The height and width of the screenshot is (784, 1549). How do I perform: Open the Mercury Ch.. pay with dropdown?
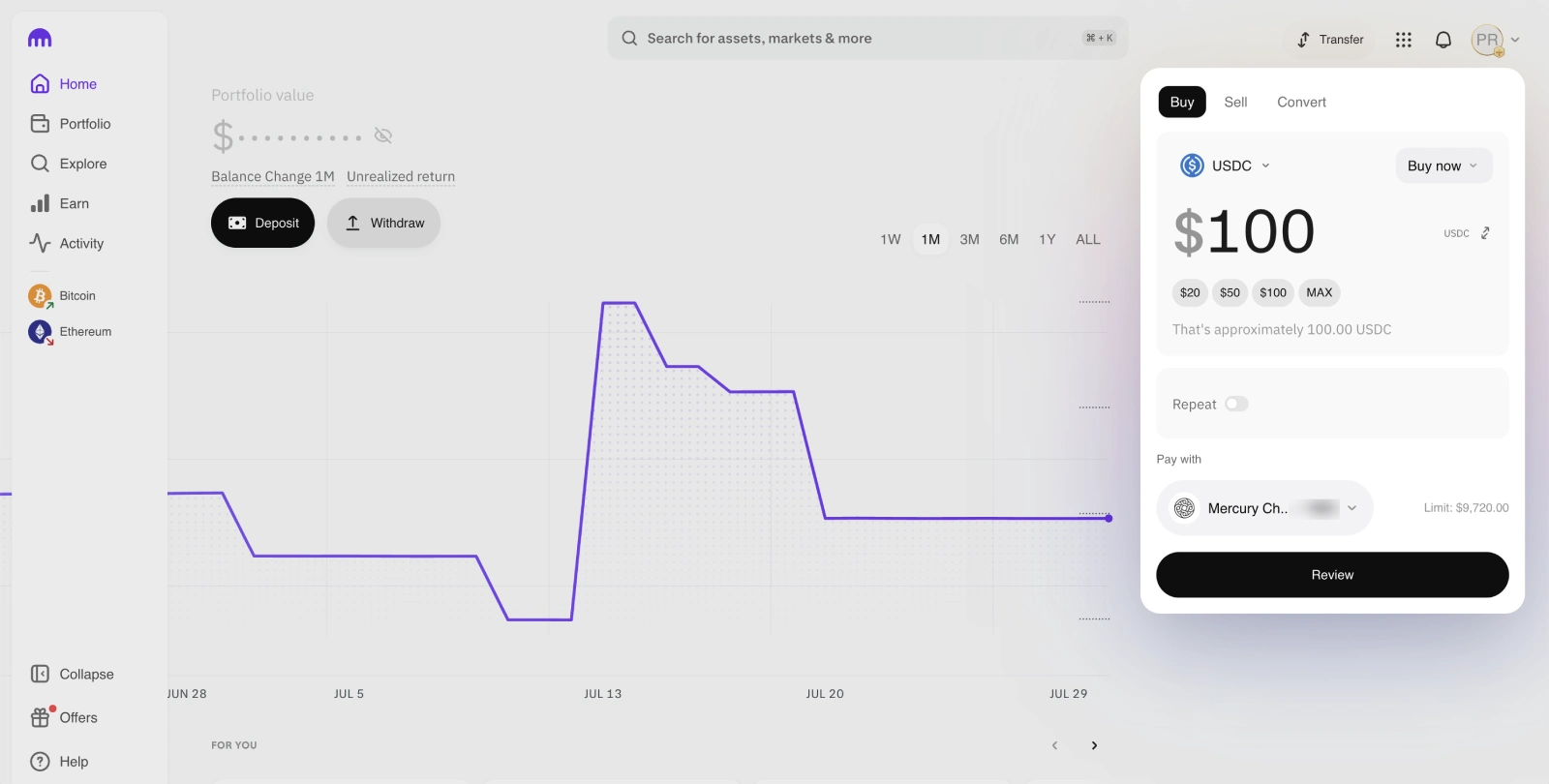click(1264, 508)
